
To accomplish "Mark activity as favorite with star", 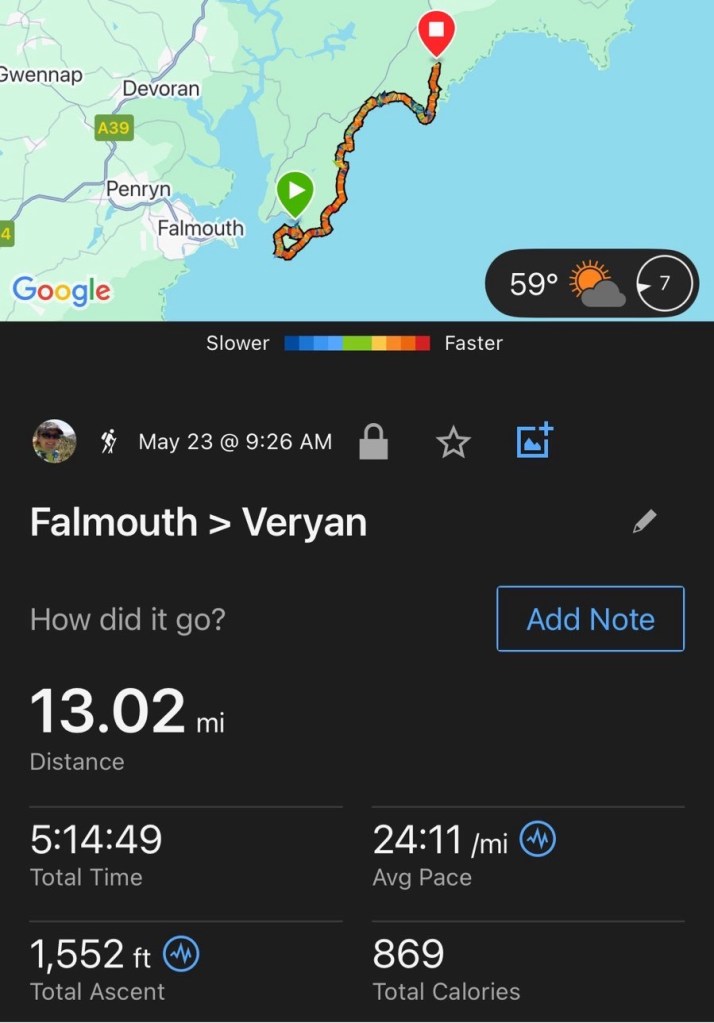I will pos(453,442).
